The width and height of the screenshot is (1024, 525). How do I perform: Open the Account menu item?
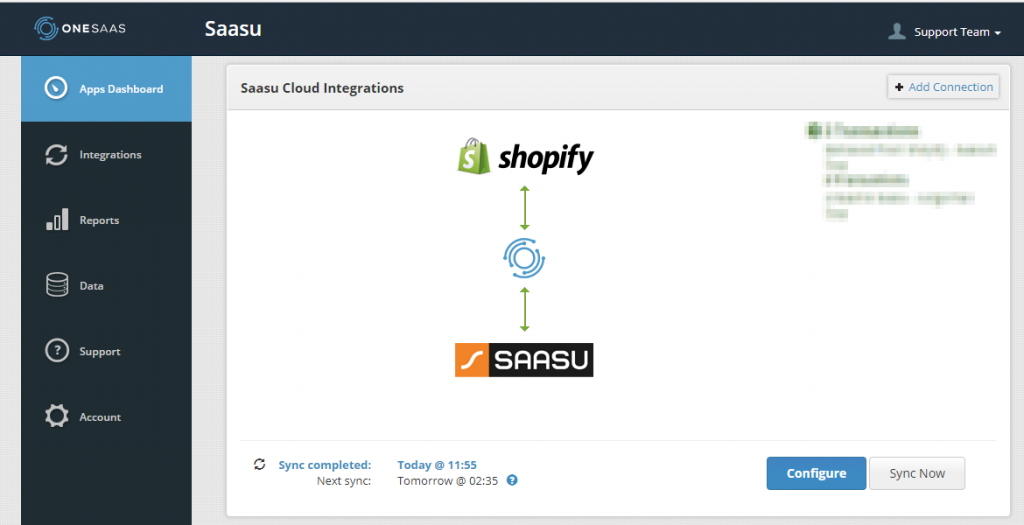(106, 417)
